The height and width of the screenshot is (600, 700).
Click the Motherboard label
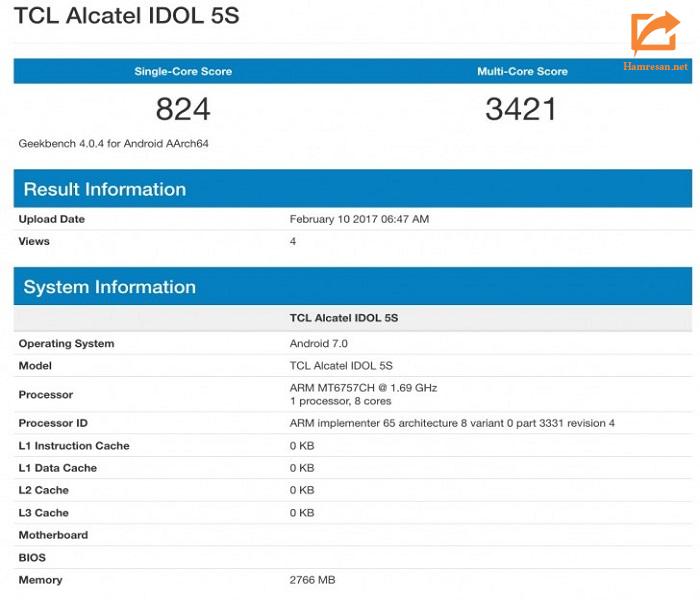(x=53, y=535)
